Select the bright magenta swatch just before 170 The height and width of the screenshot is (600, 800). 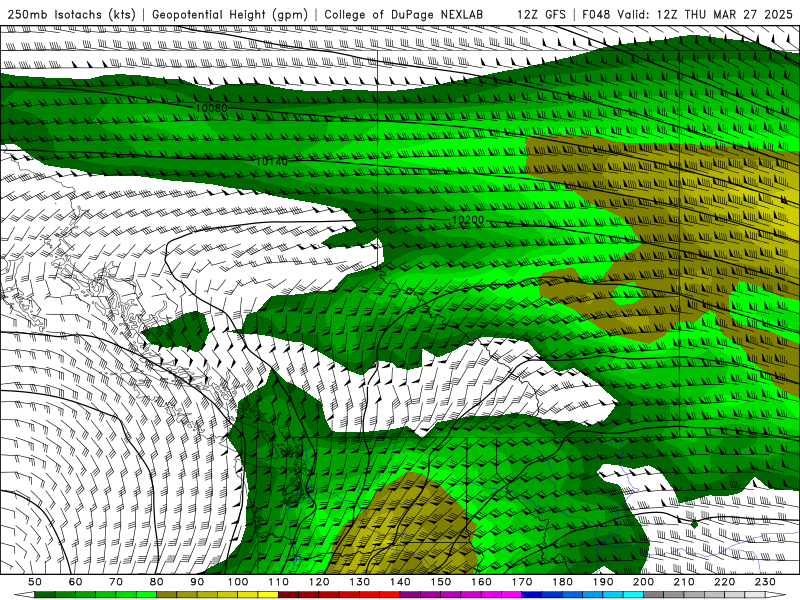(x=511, y=595)
